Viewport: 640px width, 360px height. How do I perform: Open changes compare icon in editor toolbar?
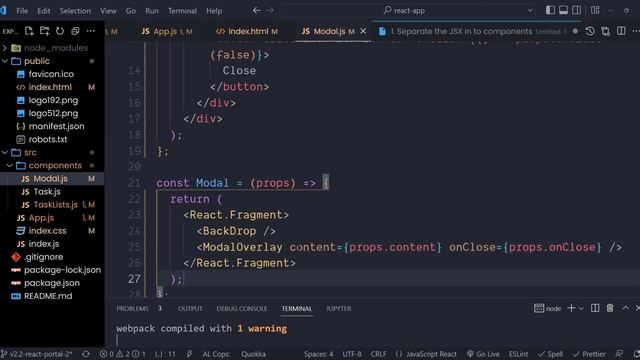coord(606,31)
